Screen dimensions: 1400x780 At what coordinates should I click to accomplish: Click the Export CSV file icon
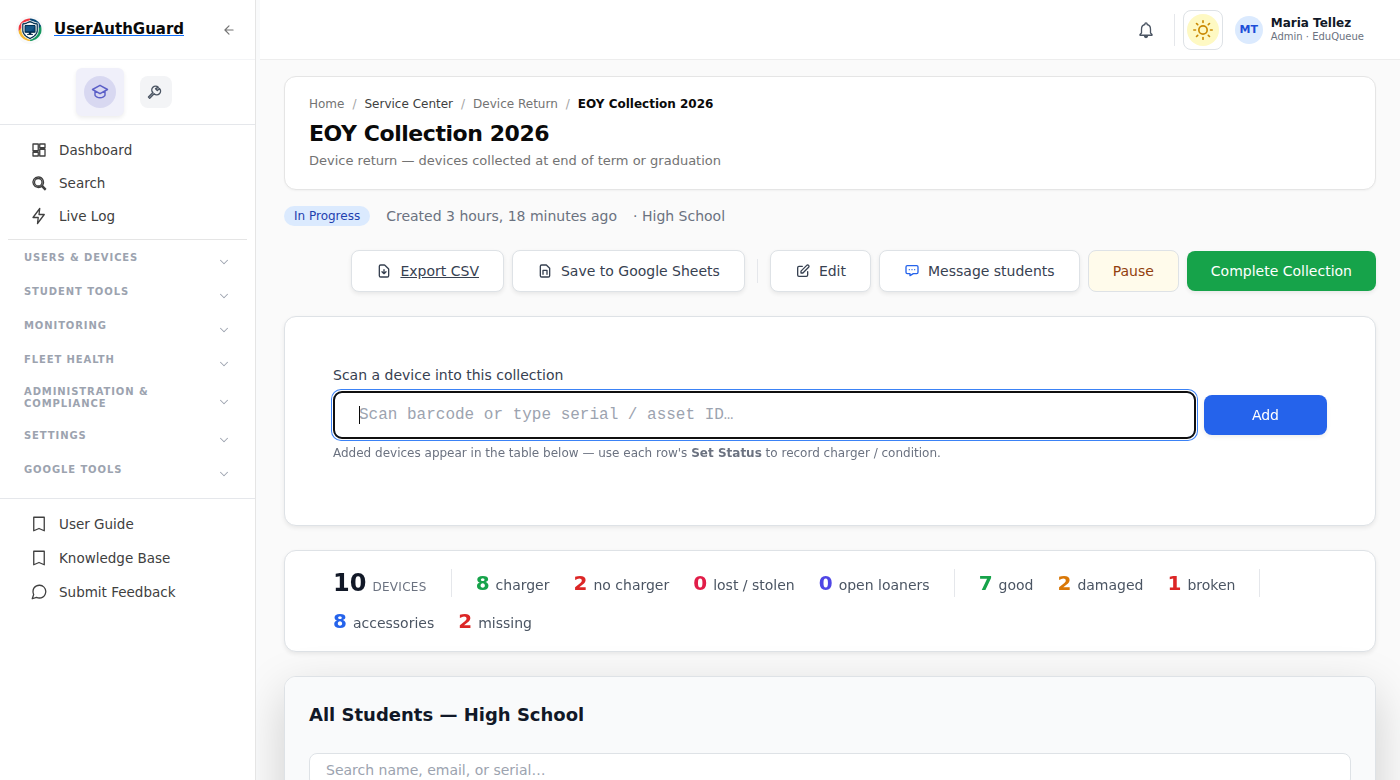384,271
